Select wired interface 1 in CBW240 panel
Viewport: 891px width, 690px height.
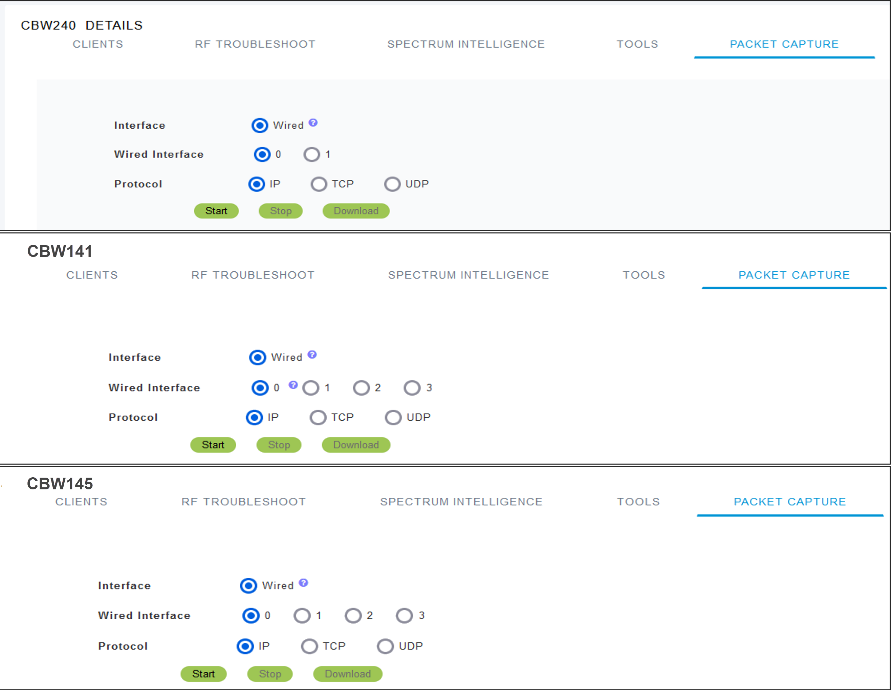311,155
